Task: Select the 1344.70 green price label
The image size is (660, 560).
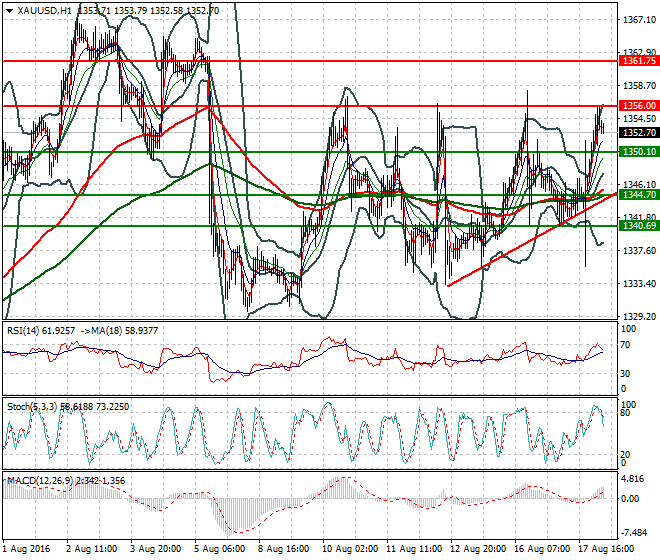Action: point(639,195)
